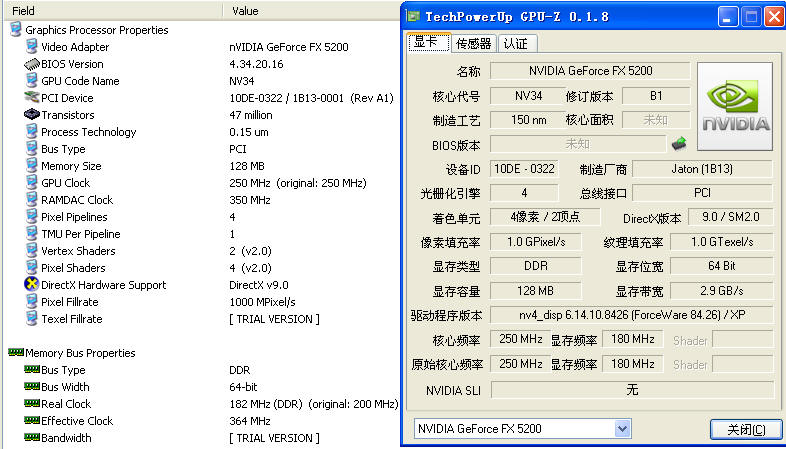Click the Process Technology row icon
786x449 pixels.
point(32,132)
